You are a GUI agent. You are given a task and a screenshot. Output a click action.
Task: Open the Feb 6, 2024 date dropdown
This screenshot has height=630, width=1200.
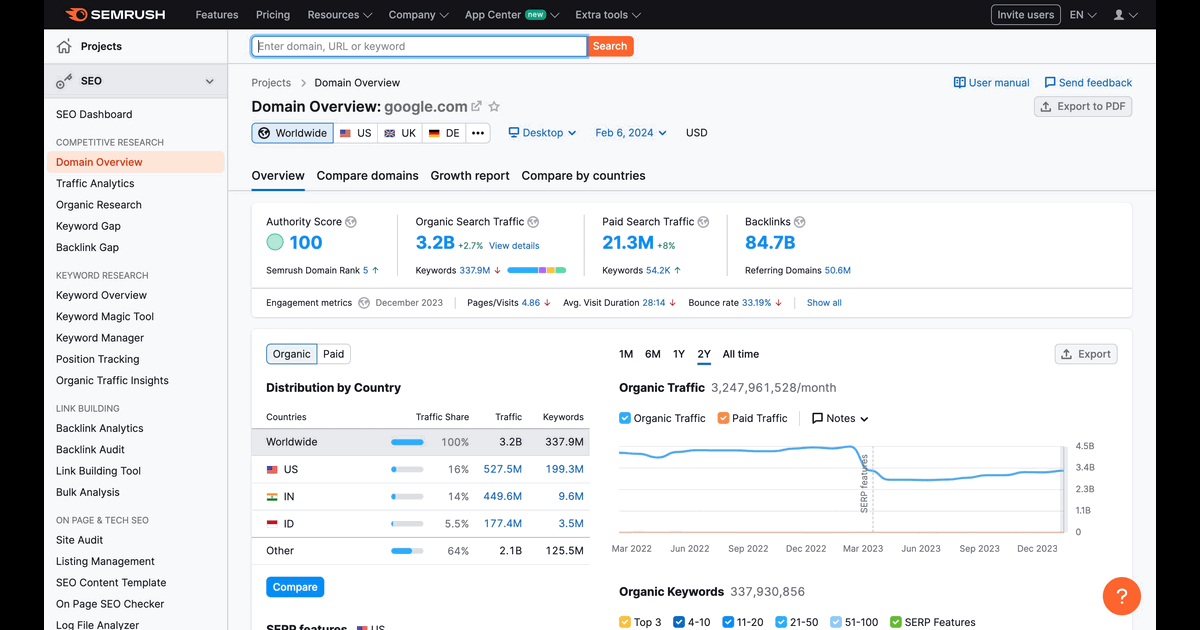pyautogui.click(x=631, y=133)
